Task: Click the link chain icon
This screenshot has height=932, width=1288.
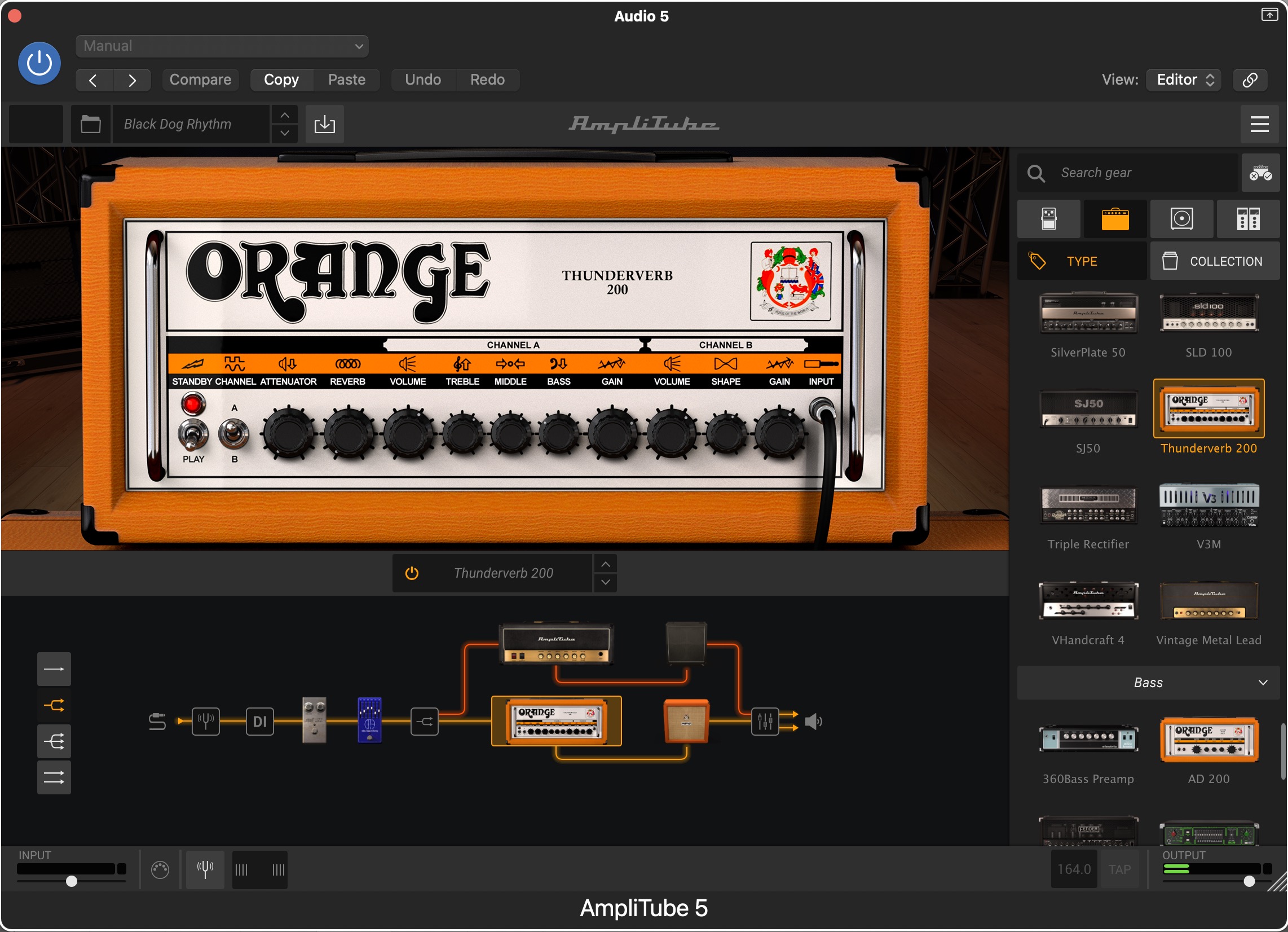Action: coord(1250,80)
